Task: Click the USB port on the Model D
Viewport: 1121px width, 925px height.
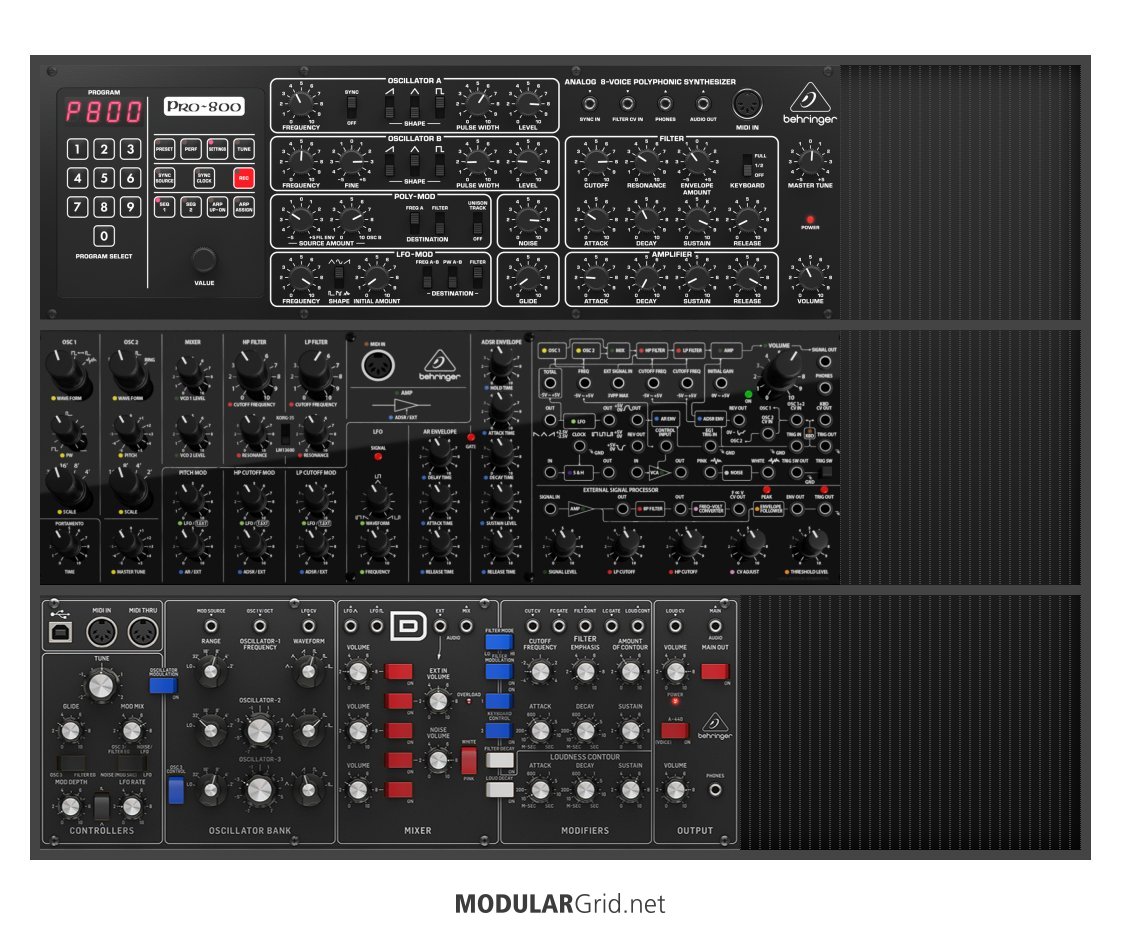Action: tap(60, 632)
